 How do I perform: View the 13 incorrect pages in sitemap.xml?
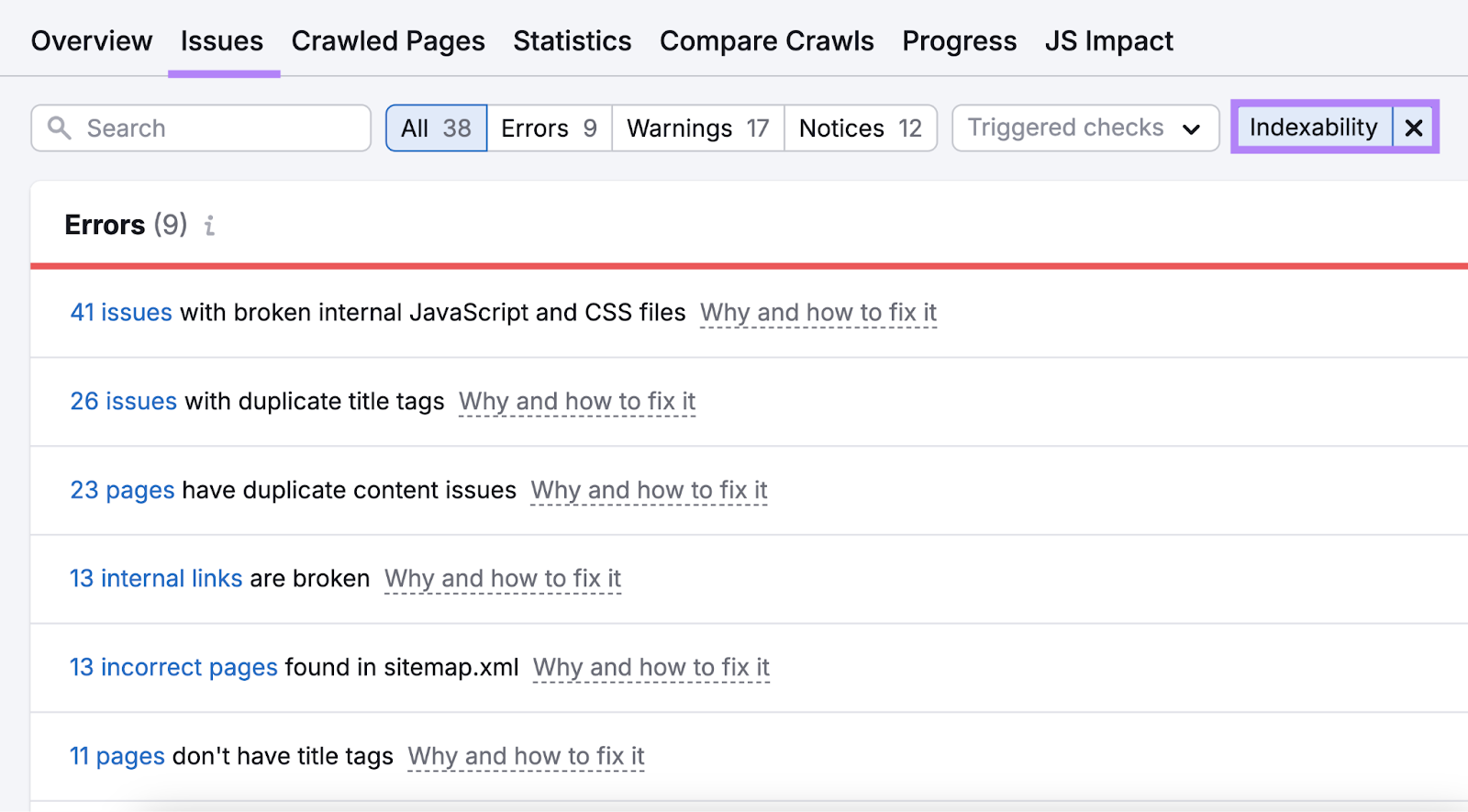(172, 667)
